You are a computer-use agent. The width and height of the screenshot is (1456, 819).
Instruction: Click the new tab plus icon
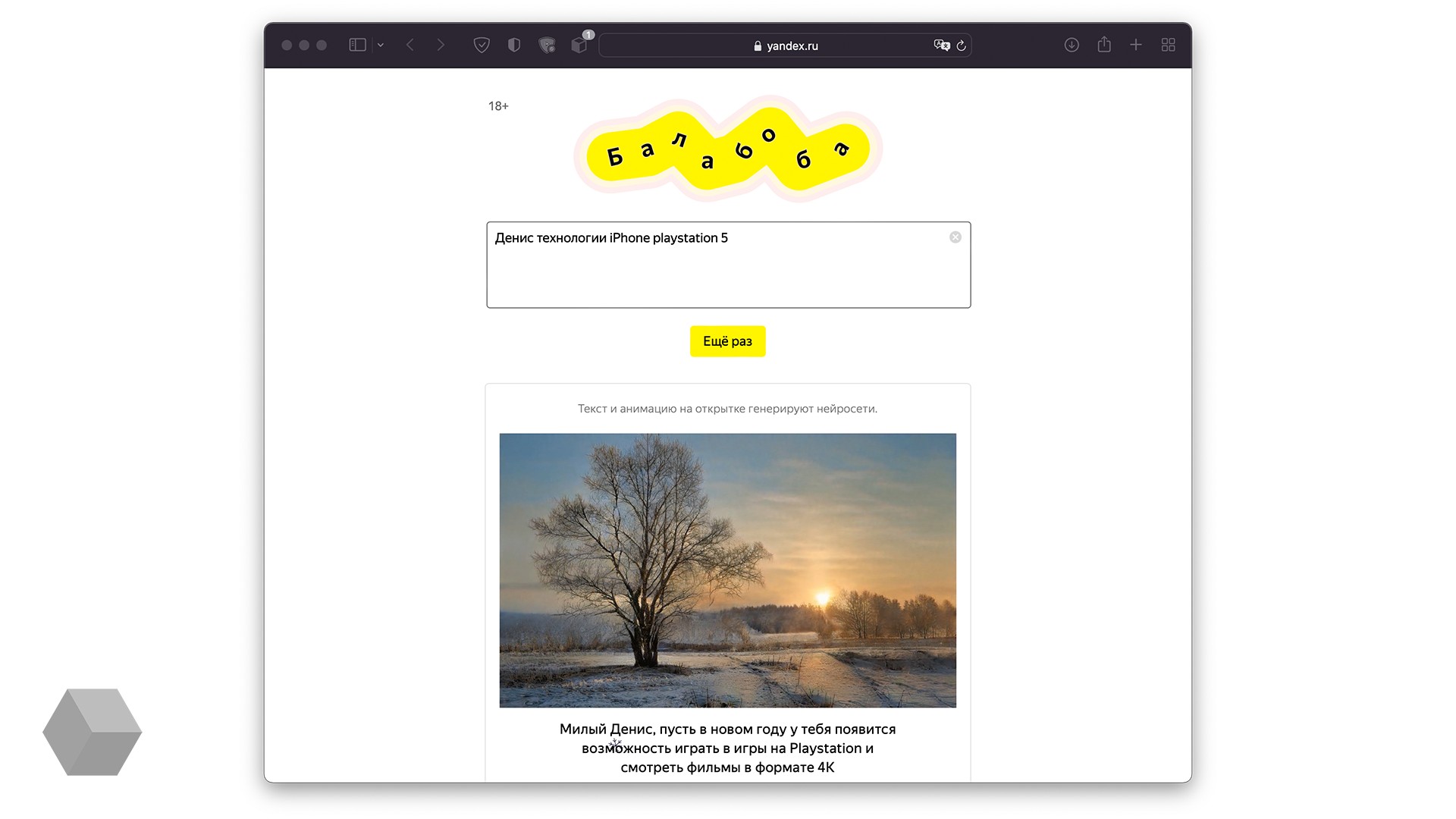1136,45
